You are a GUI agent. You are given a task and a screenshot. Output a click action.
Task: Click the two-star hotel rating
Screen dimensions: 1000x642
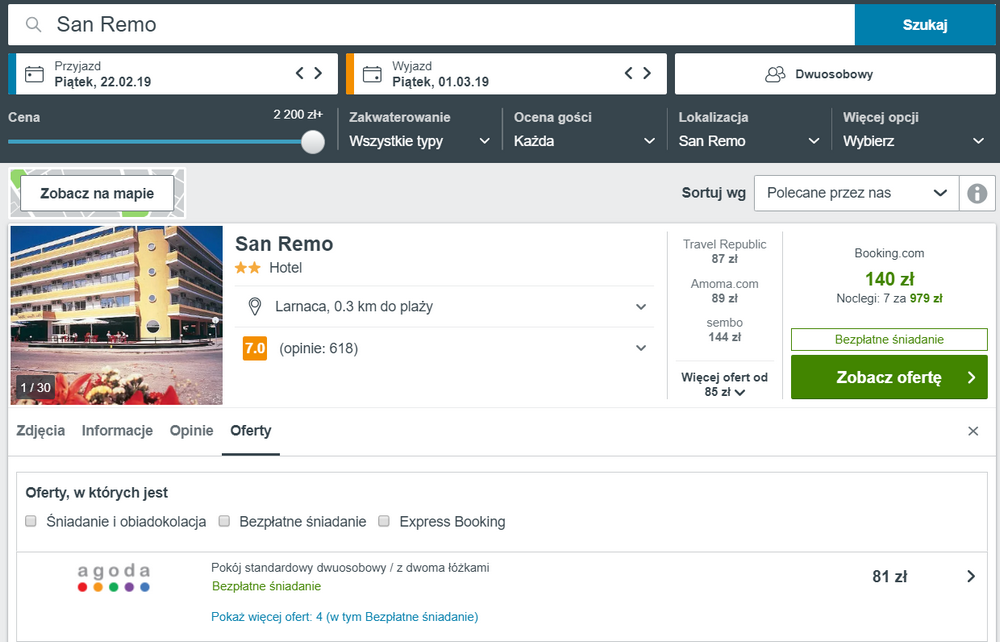coord(247,268)
